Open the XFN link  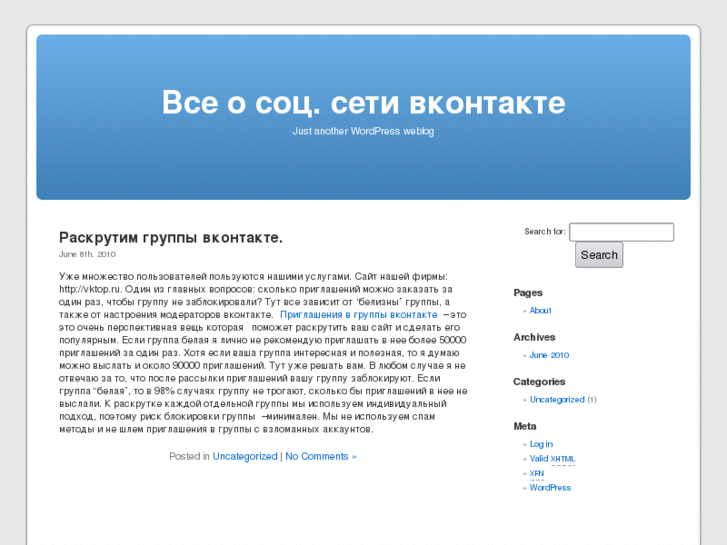point(536,473)
